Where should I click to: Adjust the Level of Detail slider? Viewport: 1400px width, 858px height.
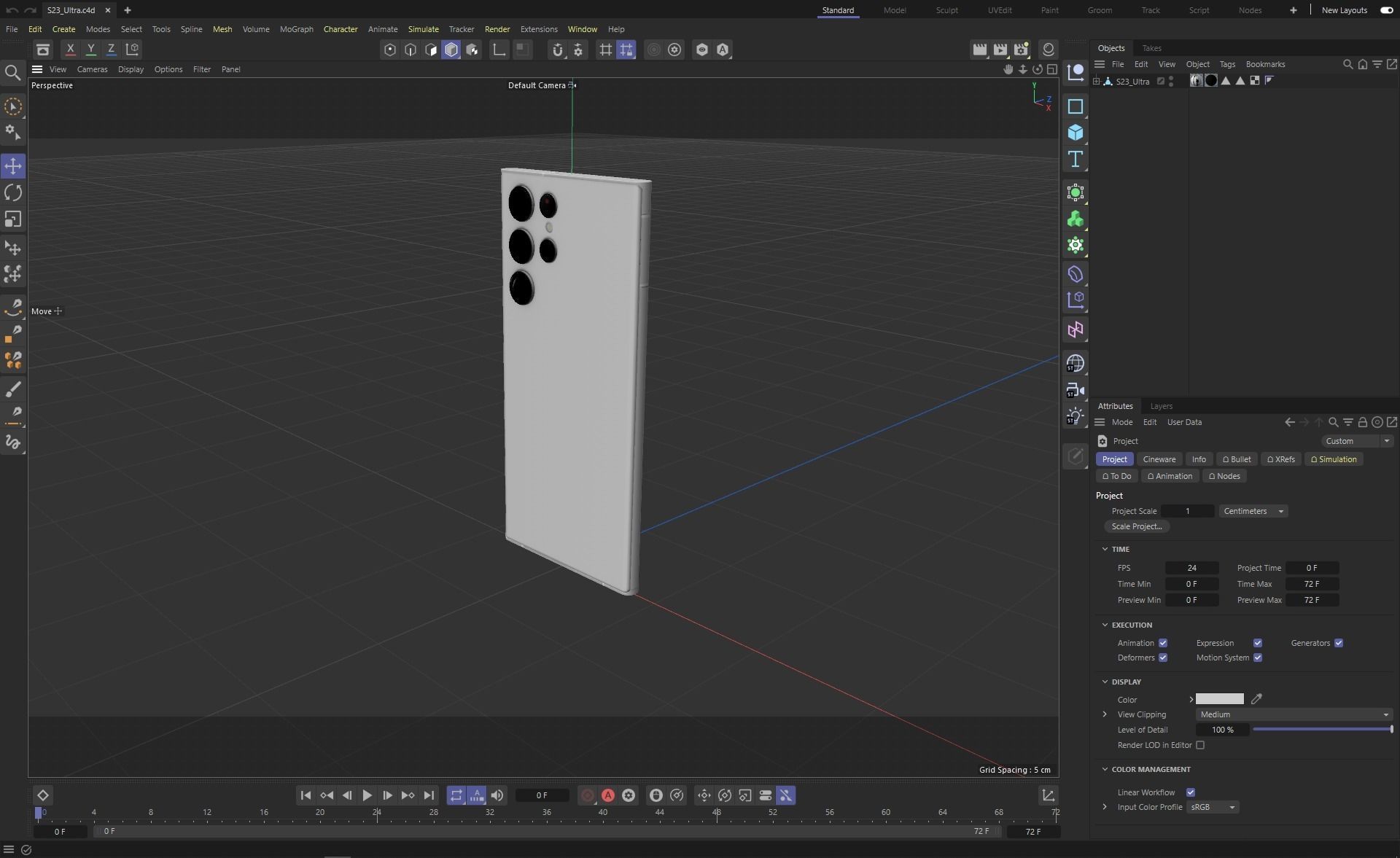1322,730
